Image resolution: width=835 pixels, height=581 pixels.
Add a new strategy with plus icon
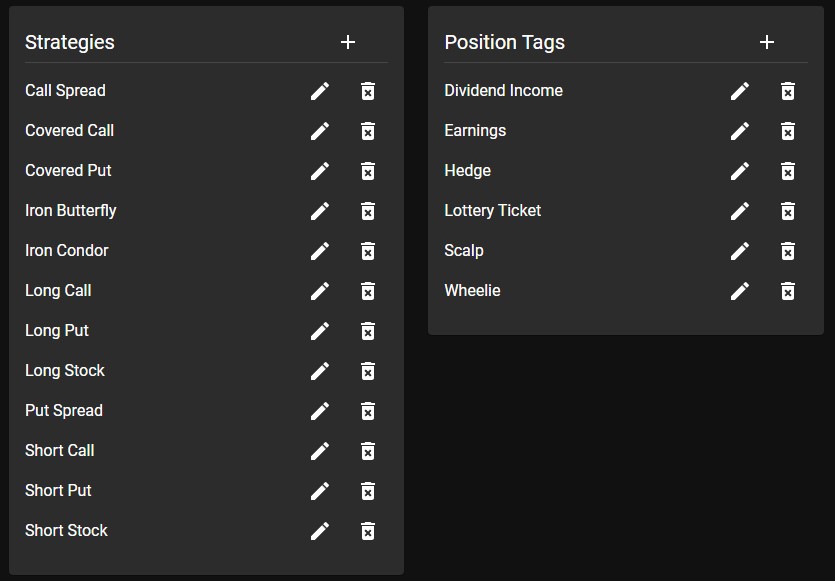pyautogui.click(x=348, y=42)
